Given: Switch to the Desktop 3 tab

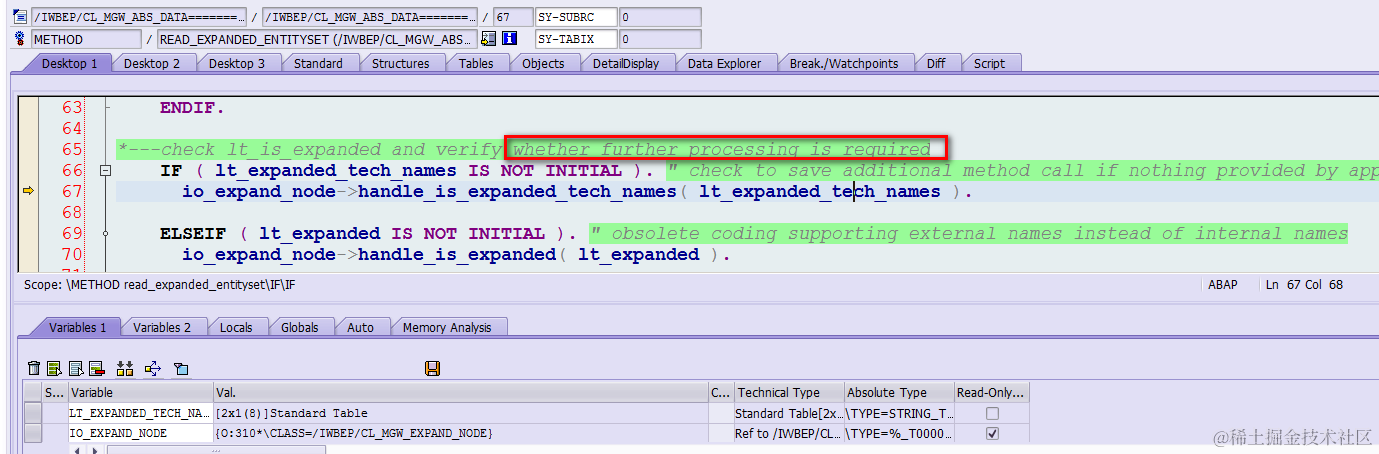Looking at the screenshot, I should (x=237, y=63).
